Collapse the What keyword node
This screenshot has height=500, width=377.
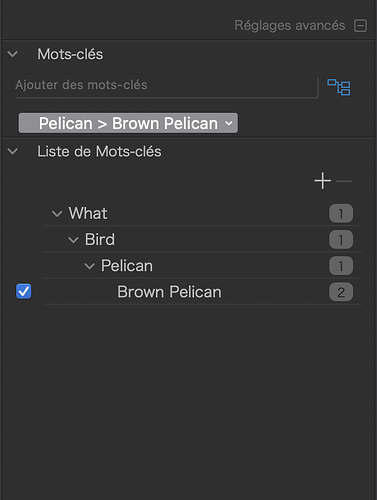point(57,213)
